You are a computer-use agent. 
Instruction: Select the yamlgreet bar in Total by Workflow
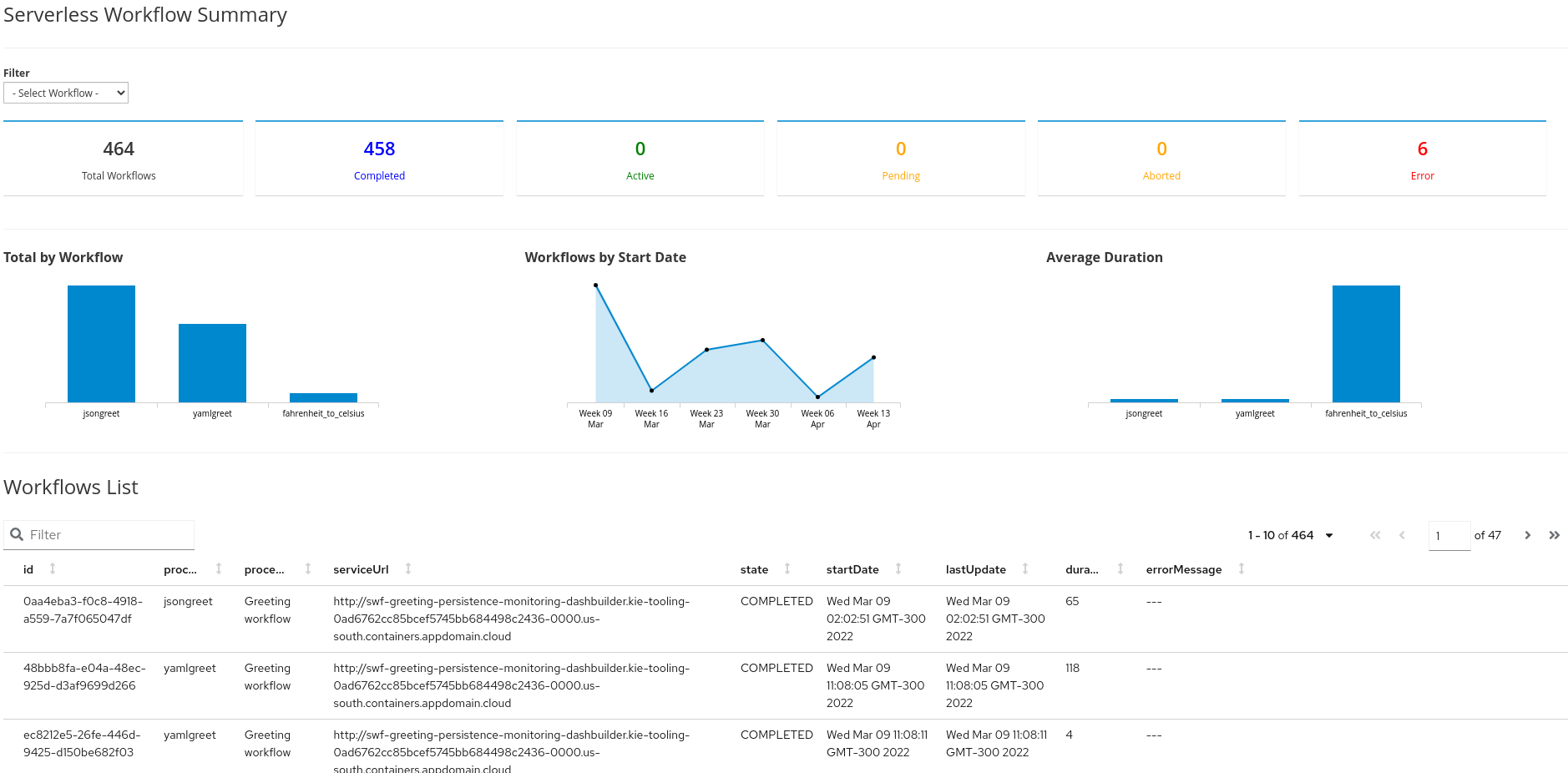point(212,363)
